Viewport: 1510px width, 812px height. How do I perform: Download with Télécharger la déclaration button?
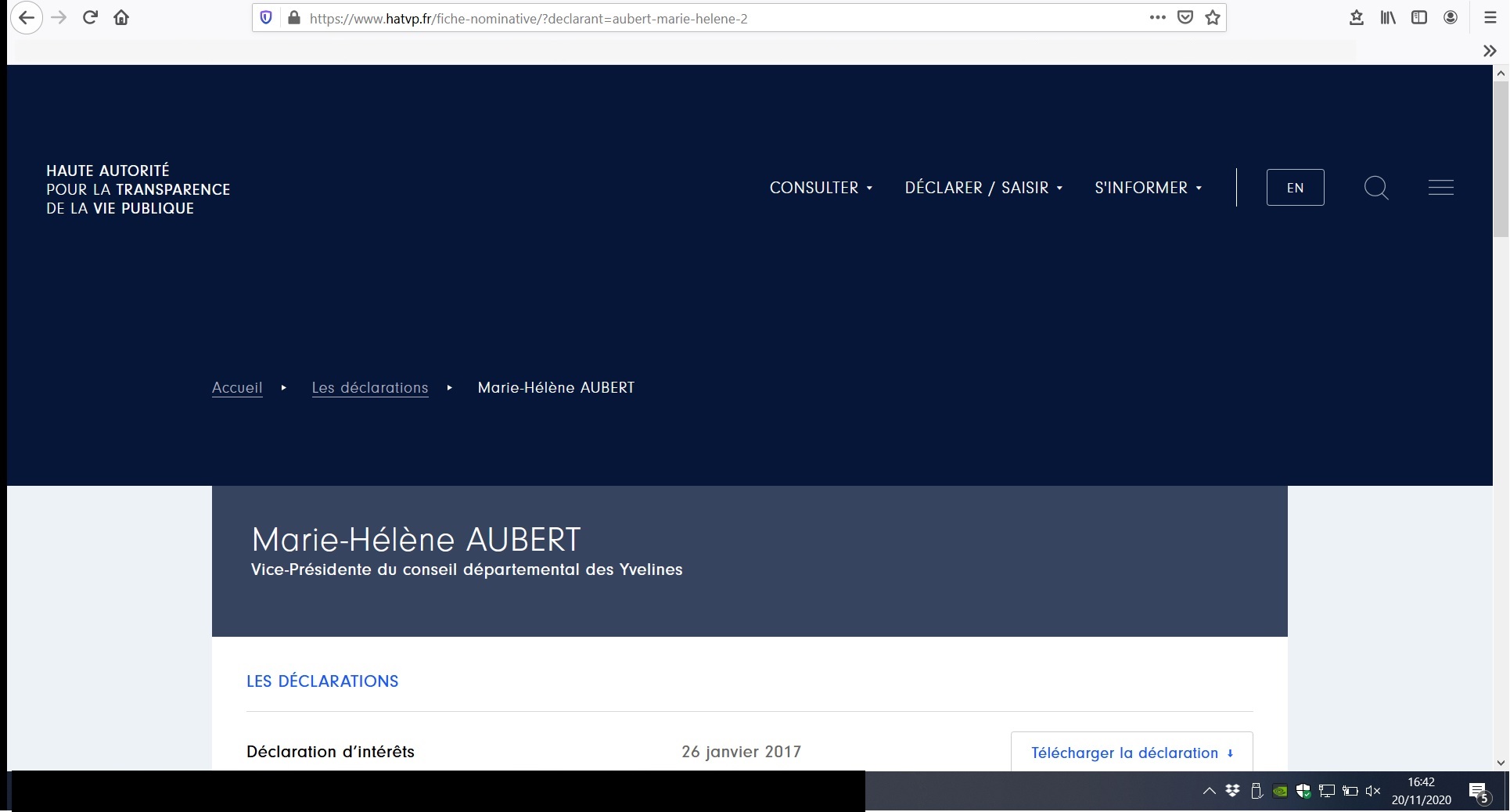[1132, 752]
